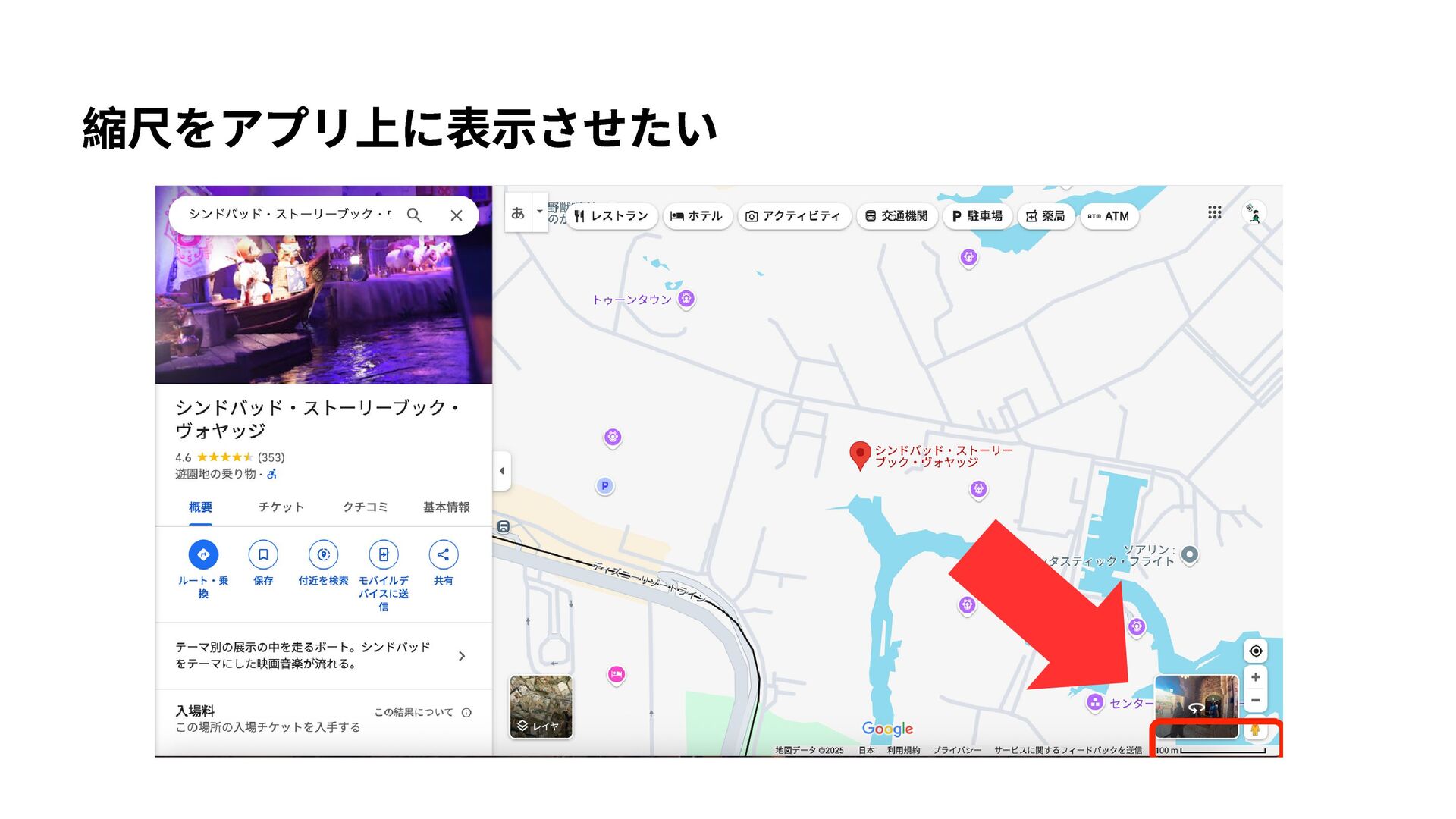Click the blue P parking marker

click(604, 486)
